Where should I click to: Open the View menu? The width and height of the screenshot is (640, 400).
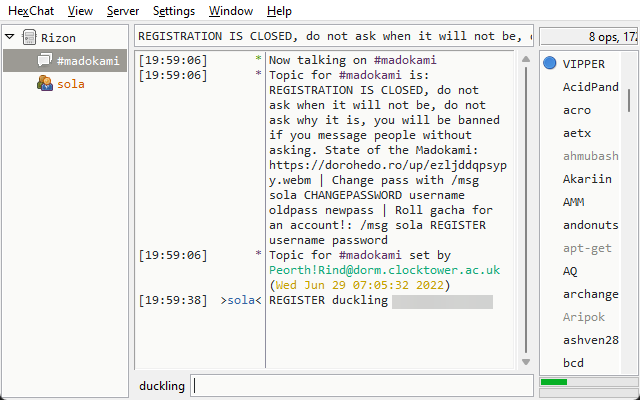click(81, 11)
